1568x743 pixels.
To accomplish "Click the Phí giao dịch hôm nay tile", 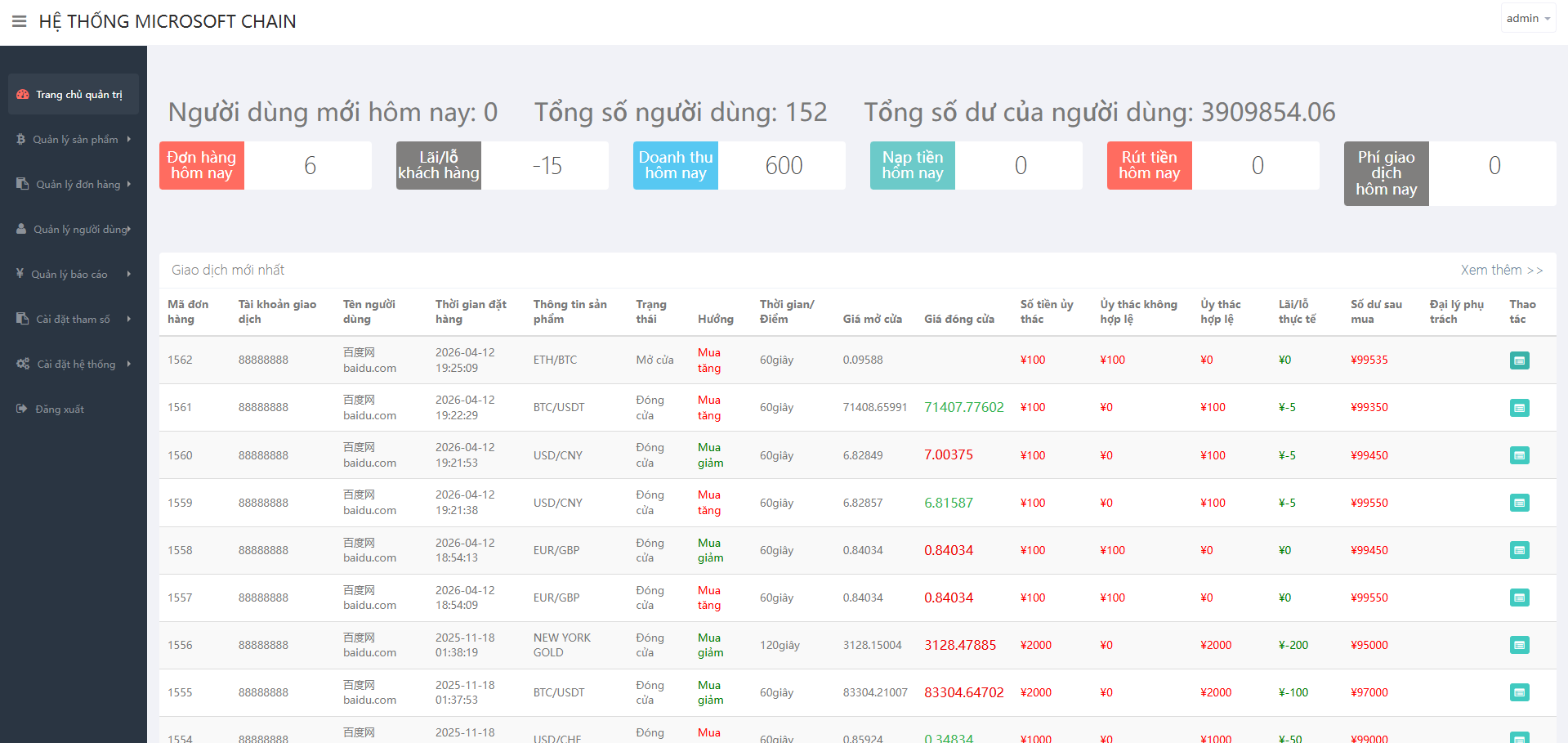I will [1387, 173].
